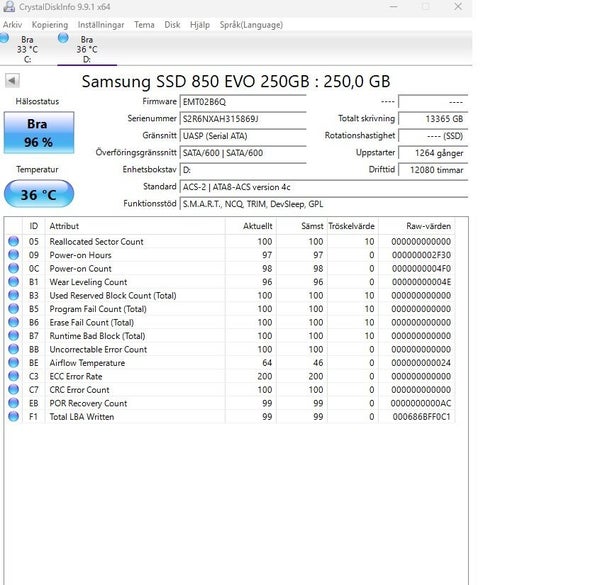Select the Power-on Hours attribute text
Image resolution: width=600 pixels, height=585 pixels.
(80, 255)
